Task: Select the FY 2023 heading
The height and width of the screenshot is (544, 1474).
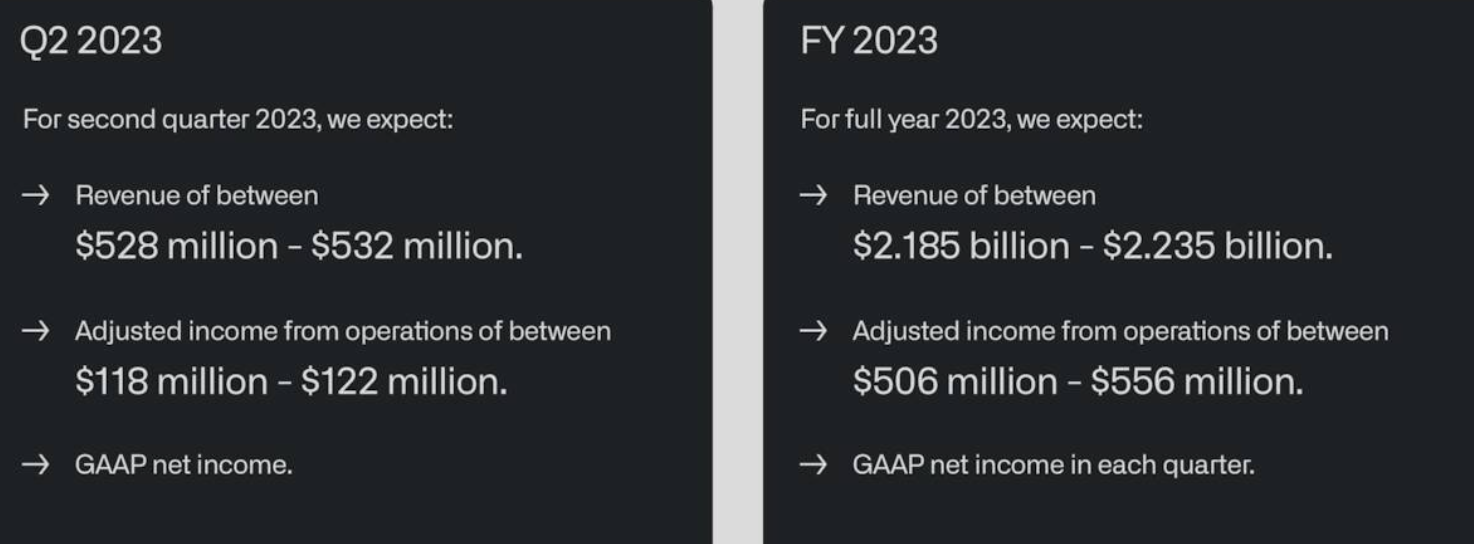Action: point(869,41)
